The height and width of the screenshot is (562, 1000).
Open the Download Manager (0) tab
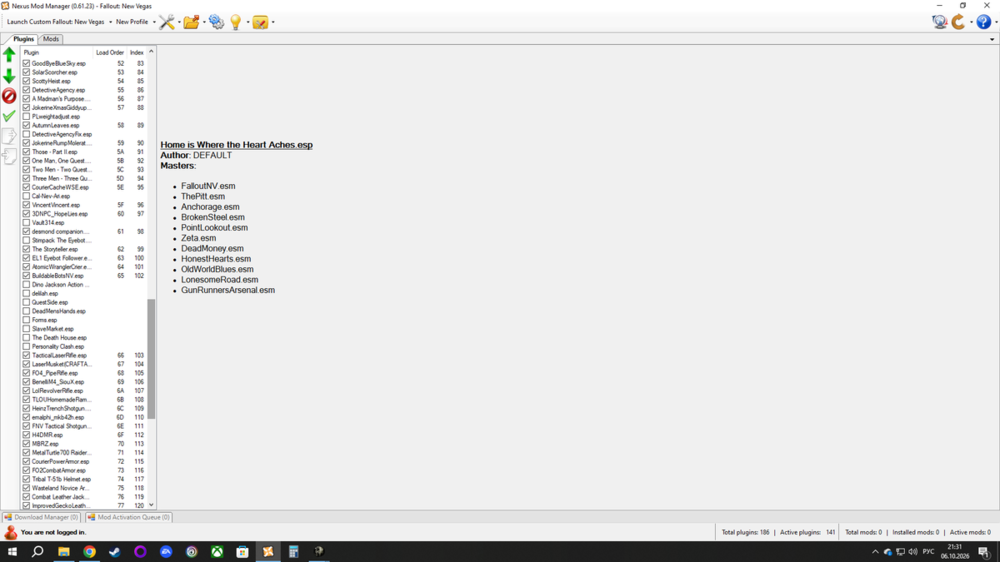[x=41, y=517]
